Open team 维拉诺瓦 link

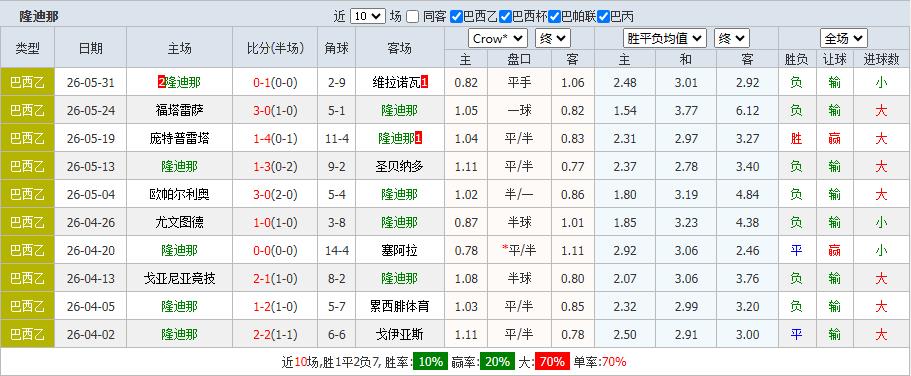(396, 83)
